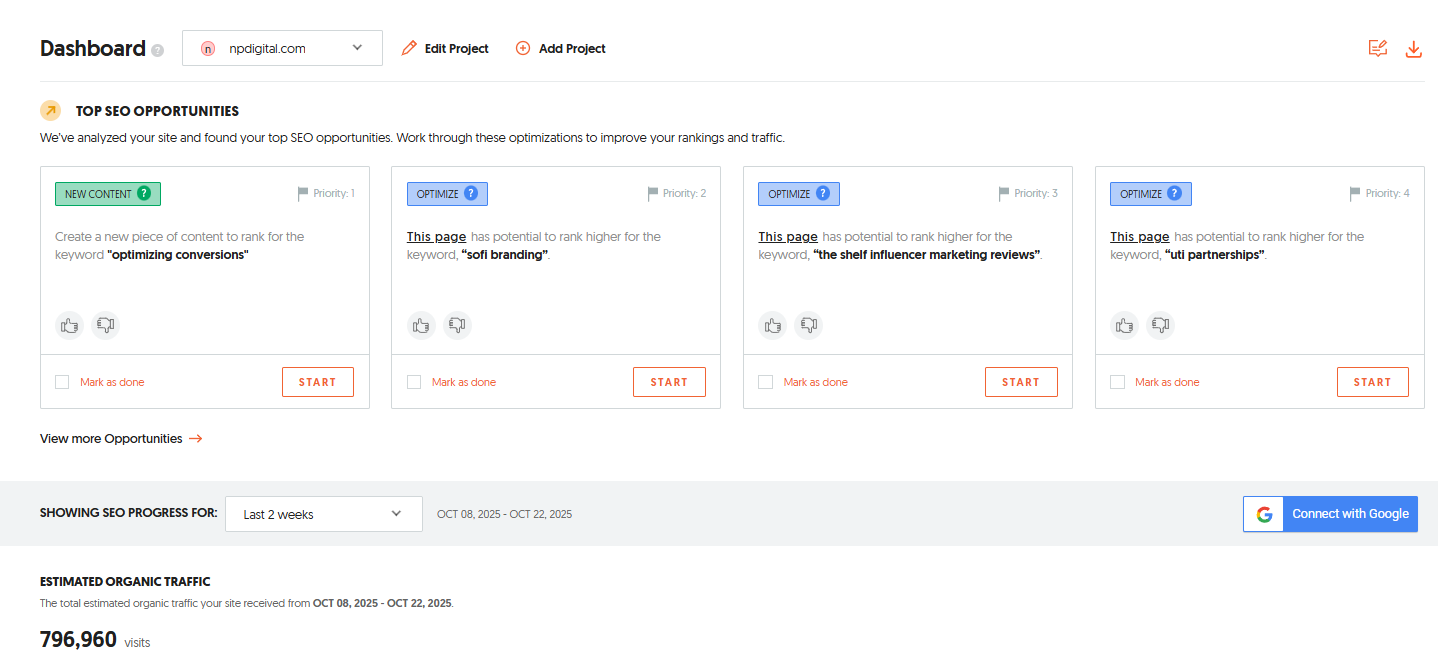Start the optimizing conversions content task
Viewport: 1438px width, 666px height.
coord(318,382)
